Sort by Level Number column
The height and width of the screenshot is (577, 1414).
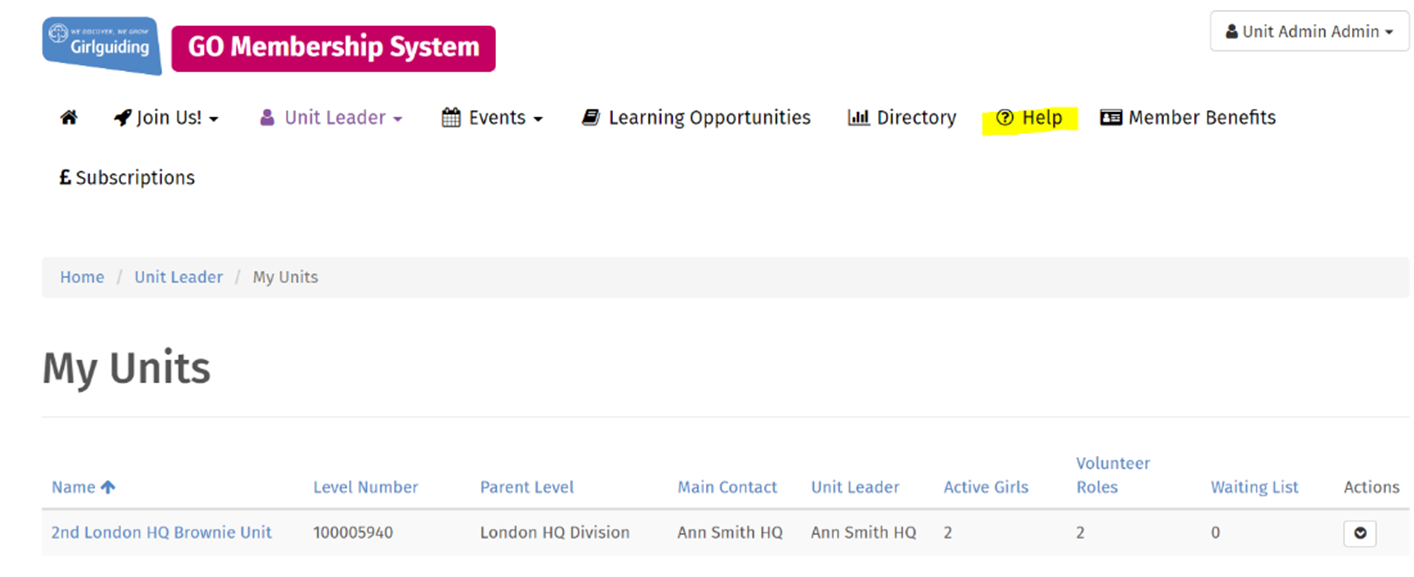point(366,487)
